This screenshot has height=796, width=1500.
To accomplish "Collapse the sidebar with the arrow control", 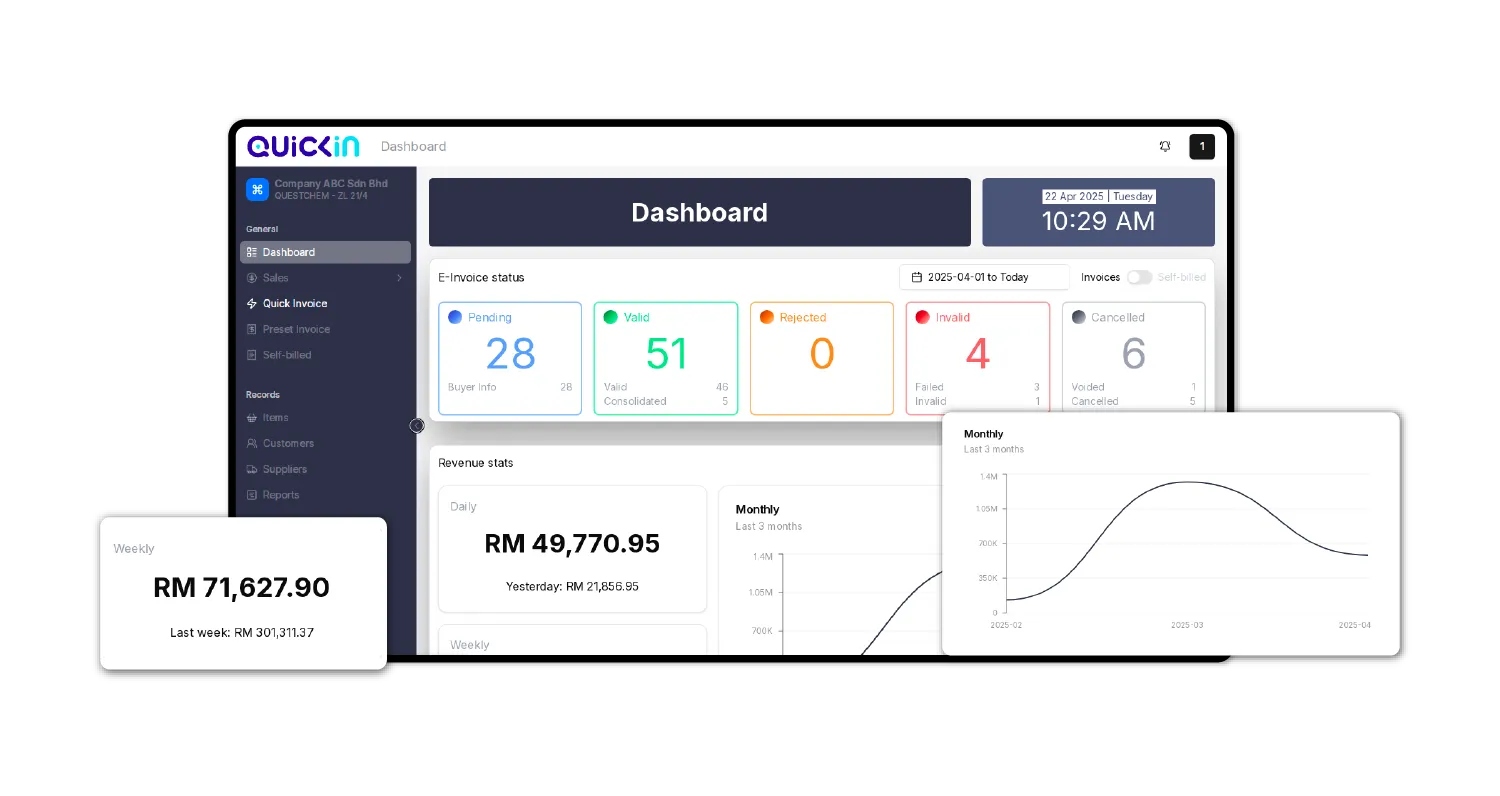I will click(417, 425).
